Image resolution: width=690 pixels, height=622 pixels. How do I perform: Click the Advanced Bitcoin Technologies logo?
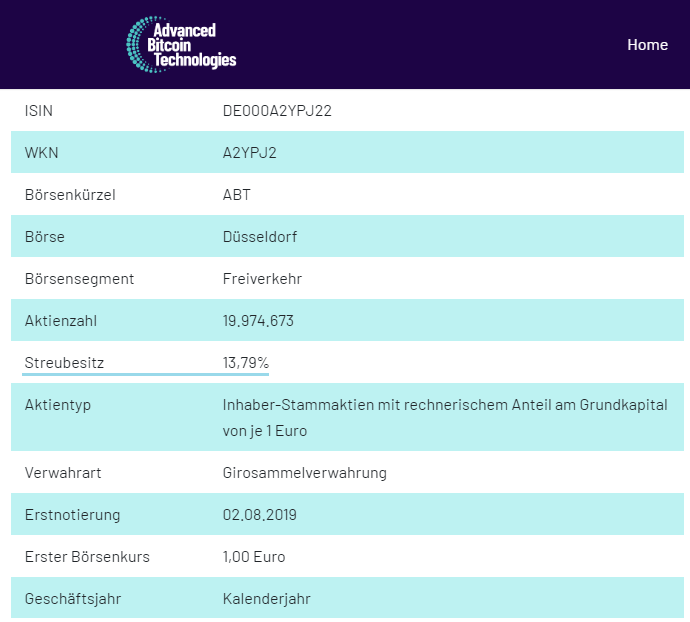coord(181,45)
